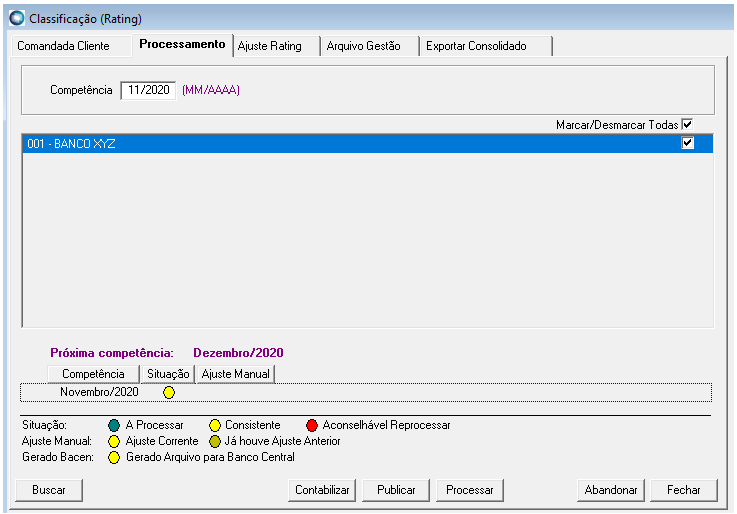Image resolution: width=737 pixels, height=514 pixels.
Task: Click the Abandonar button
Action: [611, 490]
